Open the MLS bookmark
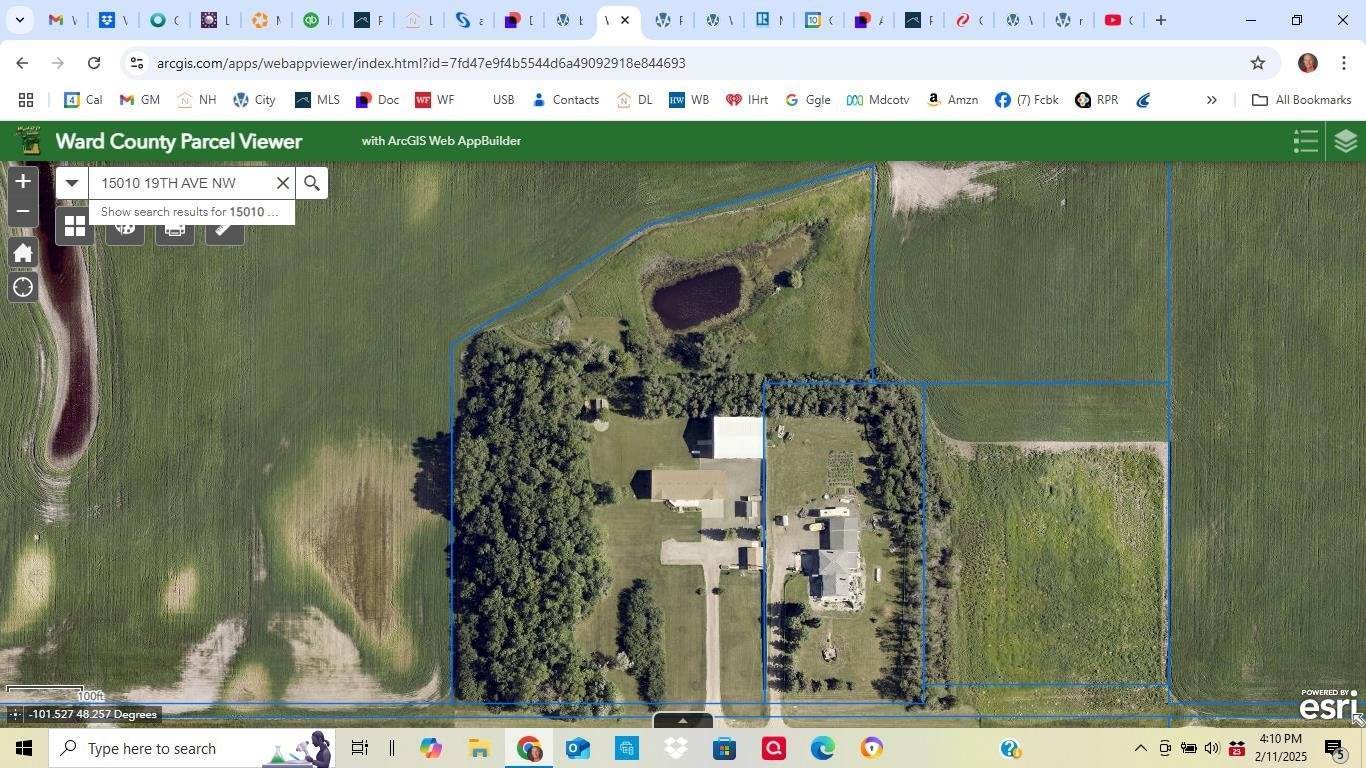The height and width of the screenshot is (768, 1366). pyautogui.click(x=317, y=100)
